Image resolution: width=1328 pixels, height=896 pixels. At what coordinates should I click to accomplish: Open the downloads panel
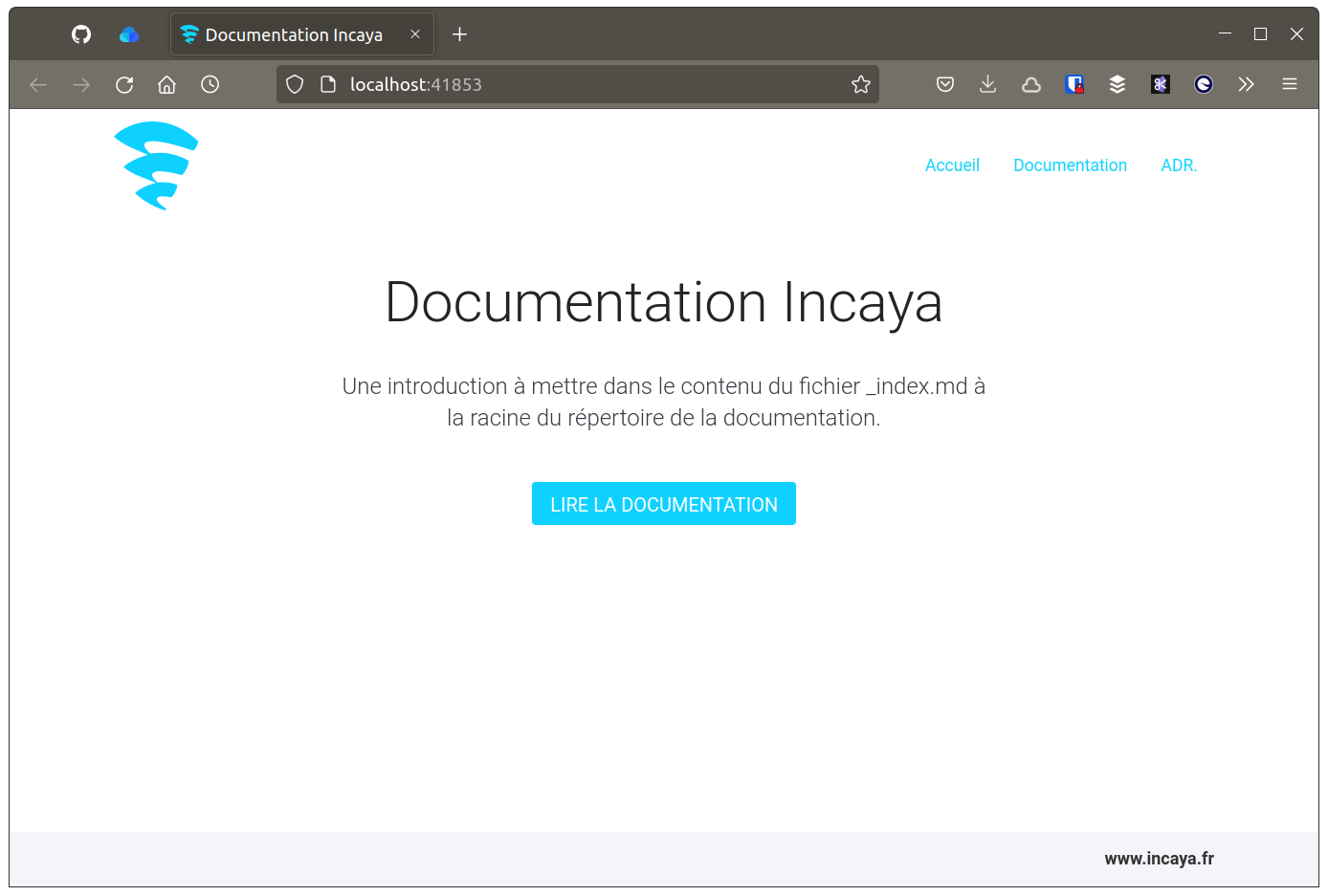(988, 85)
